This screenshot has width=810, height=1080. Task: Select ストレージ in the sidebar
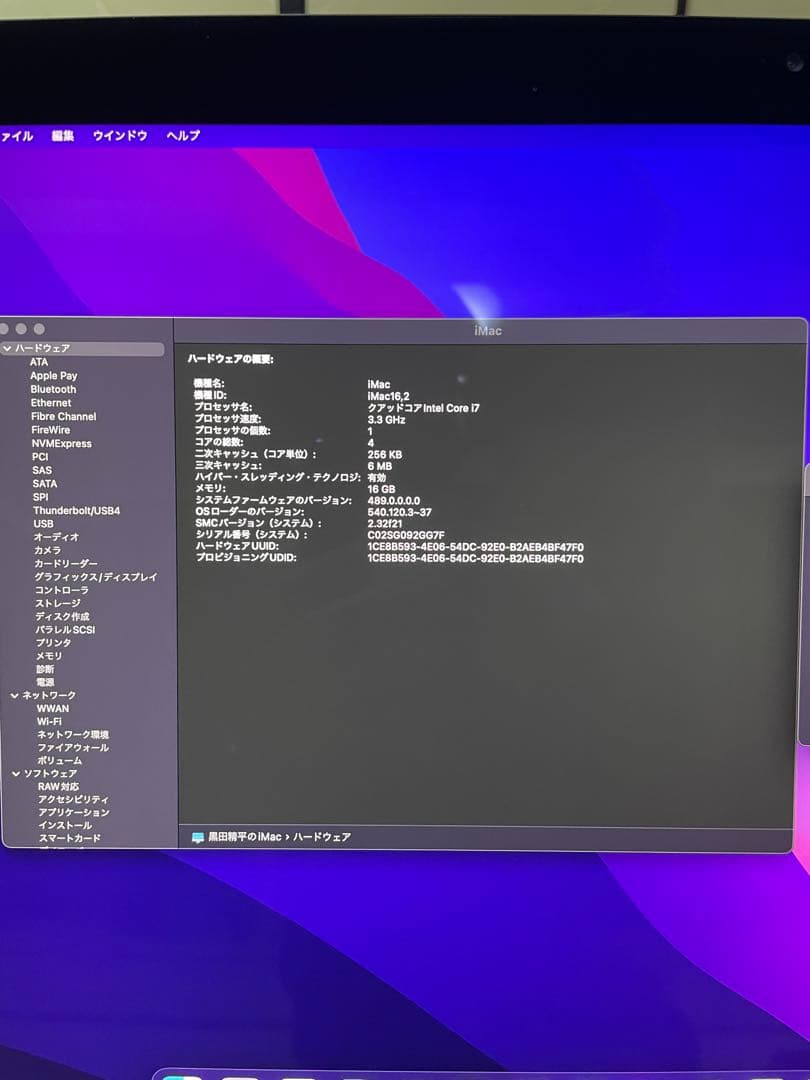(58, 604)
